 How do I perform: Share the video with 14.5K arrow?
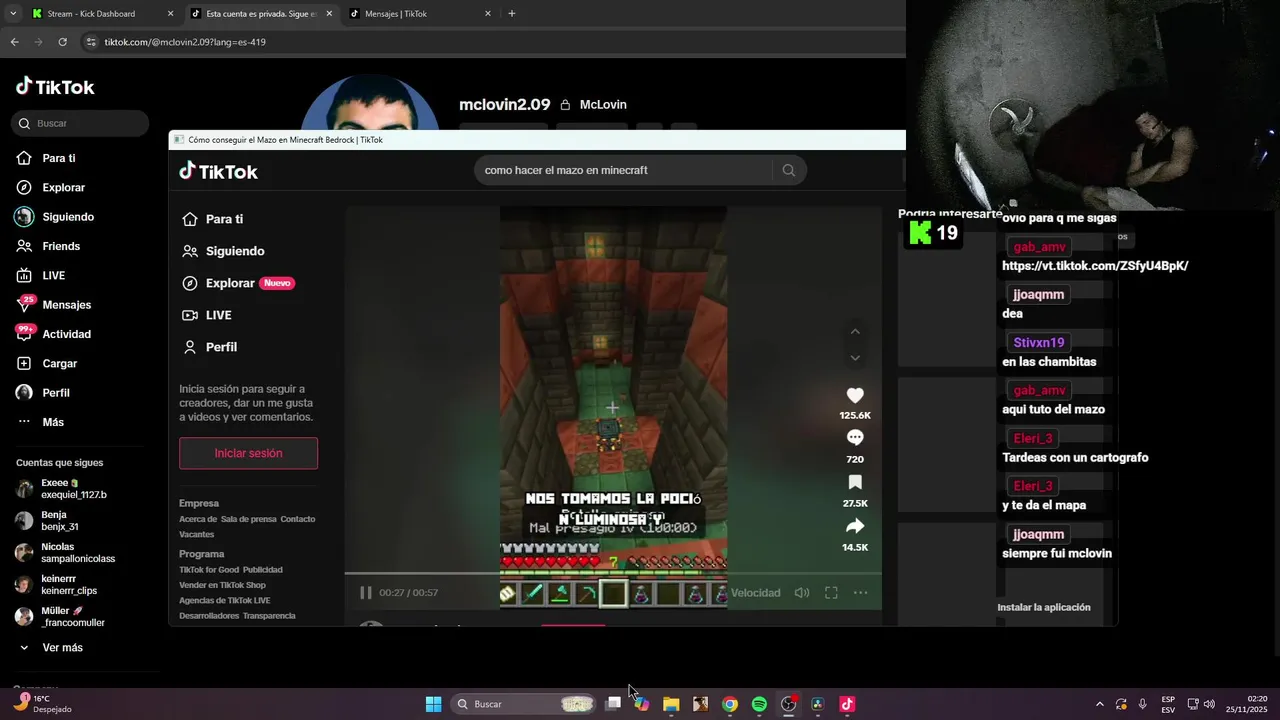pos(855,526)
